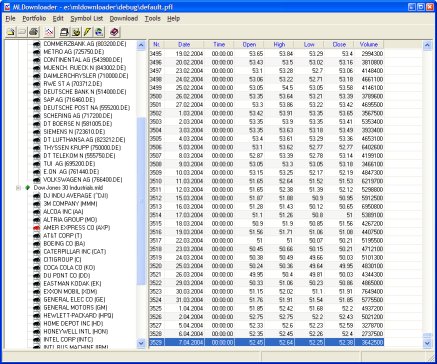437x364 pixels.
Task: Select DT TELEKOM N (555750.DE)
Action: [79, 156]
